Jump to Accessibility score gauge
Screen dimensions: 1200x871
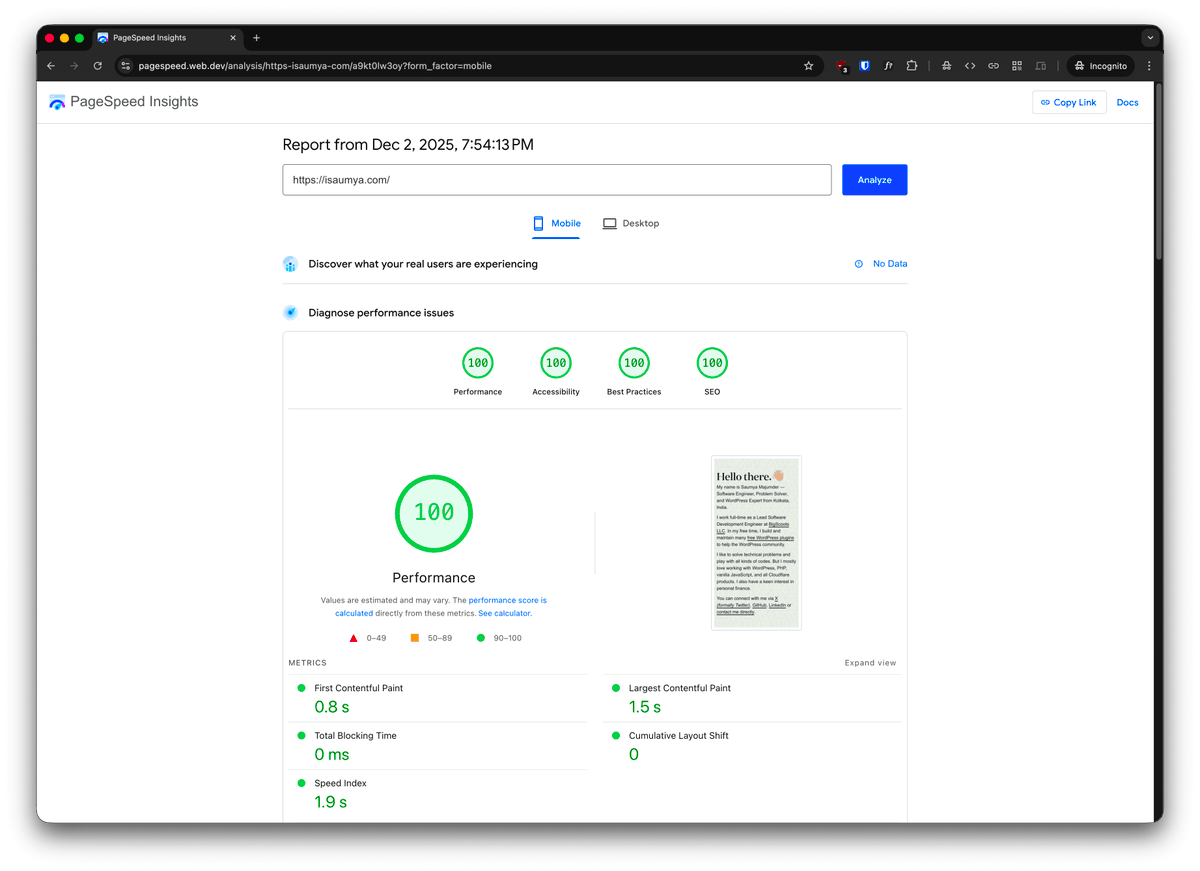556,371
